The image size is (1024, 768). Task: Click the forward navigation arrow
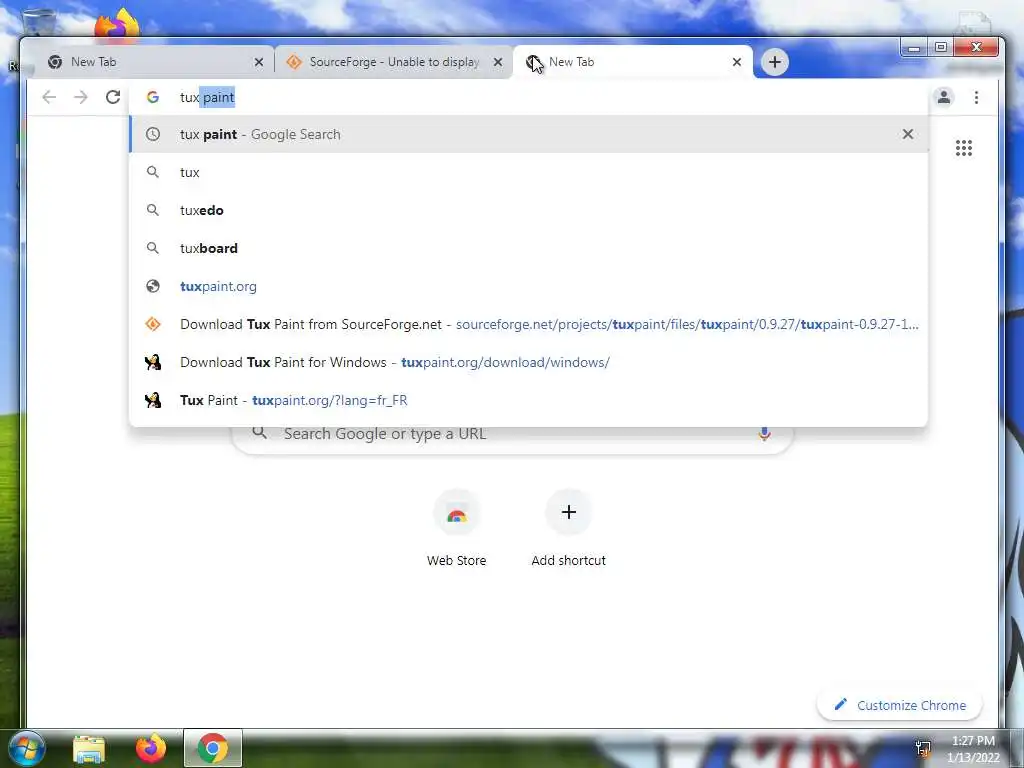(x=80, y=97)
